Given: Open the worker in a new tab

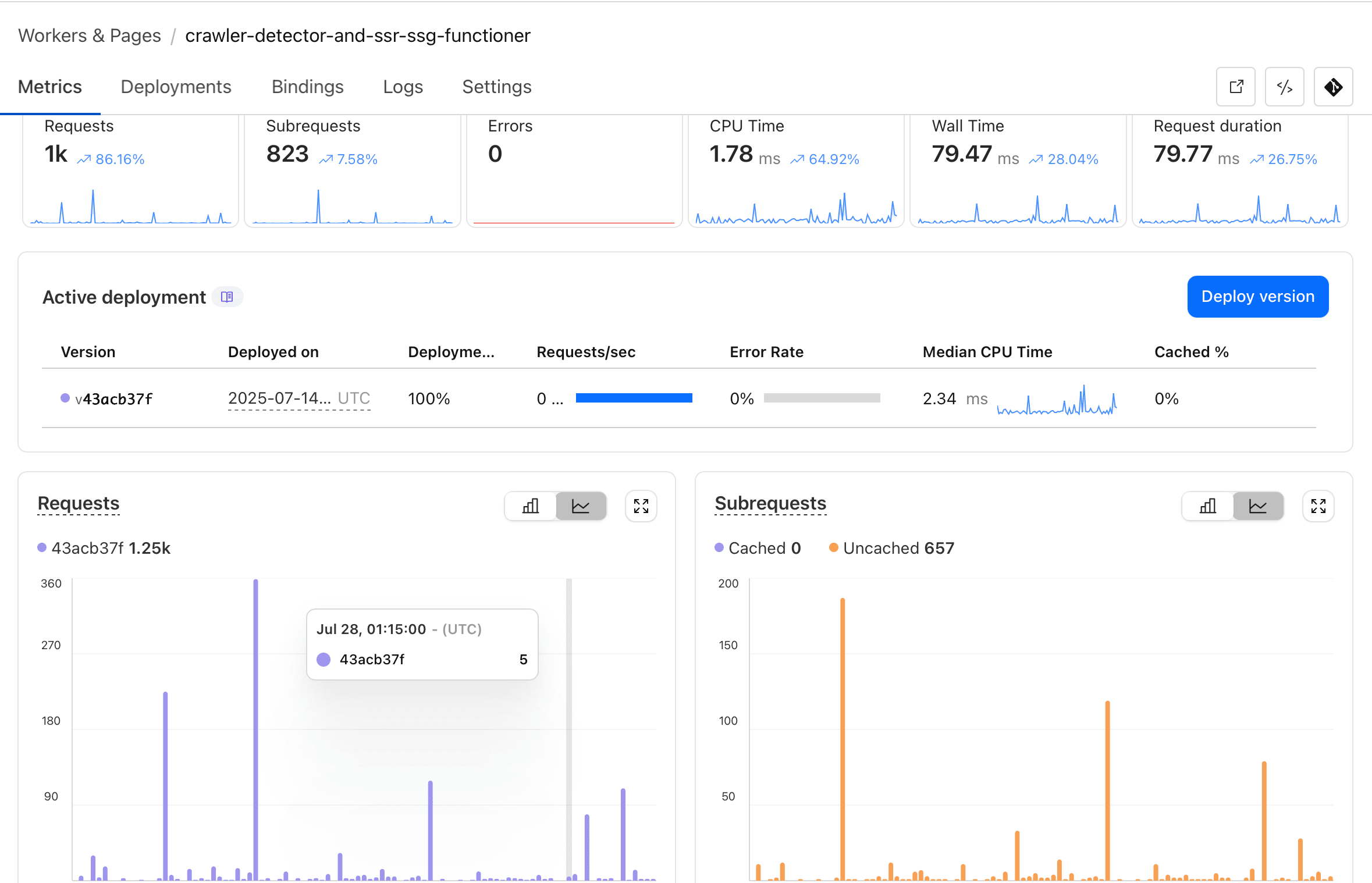Looking at the screenshot, I should tap(1235, 87).
